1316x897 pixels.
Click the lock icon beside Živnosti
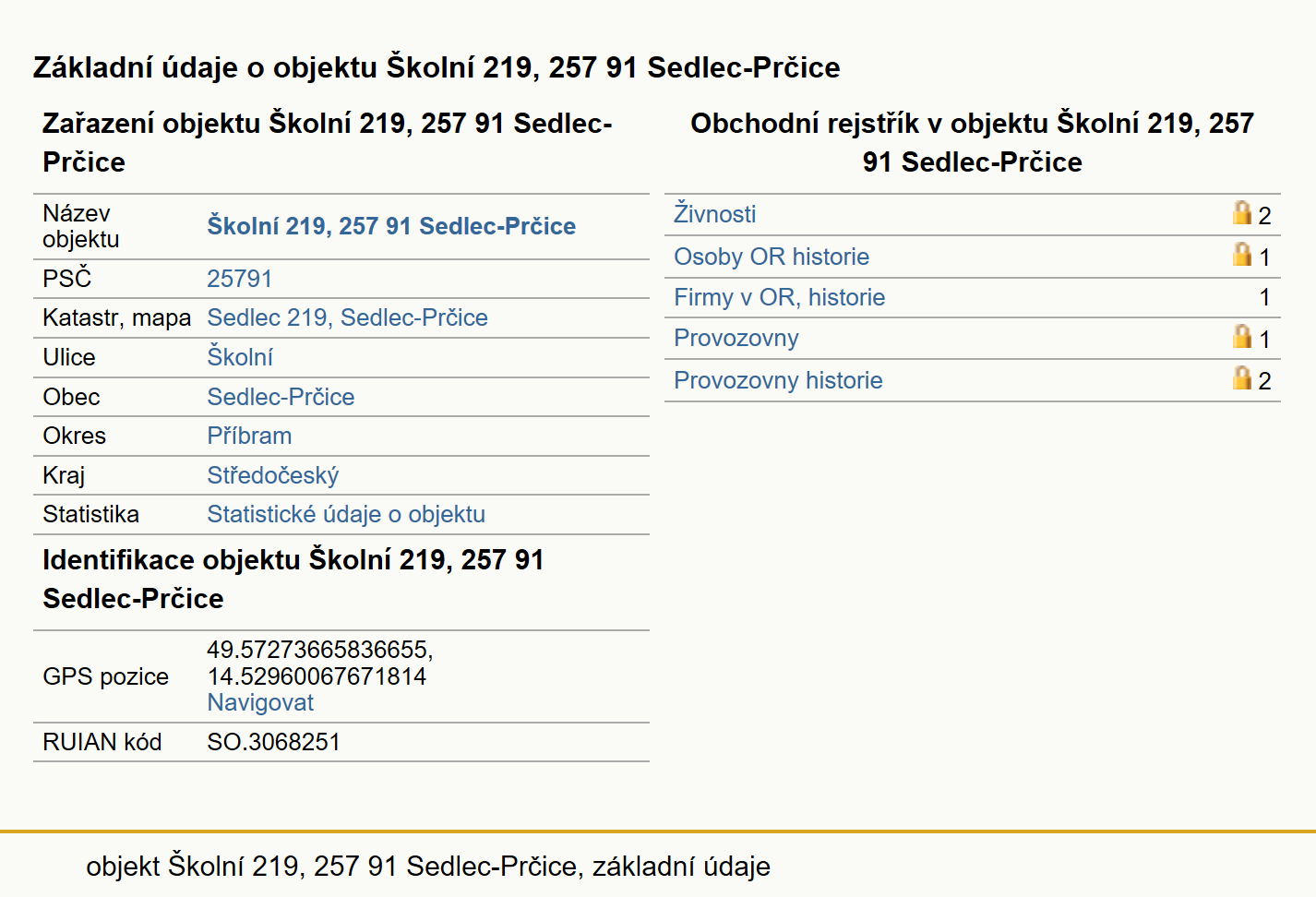click(1241, 213)
